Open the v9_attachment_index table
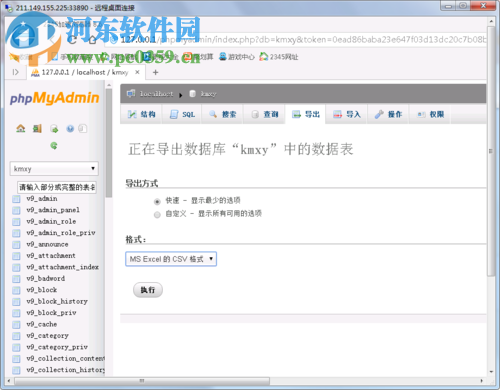This screenshot has width=500, height=390. tap(63, 267)
